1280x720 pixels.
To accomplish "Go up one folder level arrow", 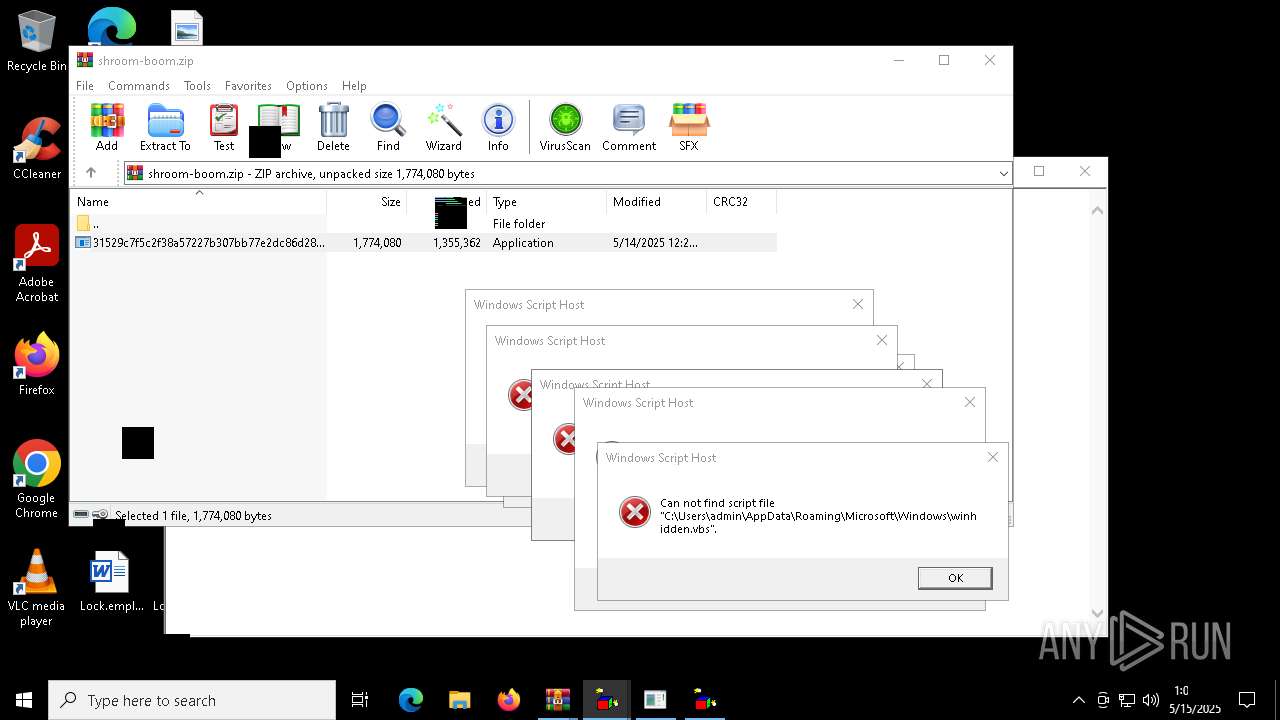I will click(x=91, y=173).
